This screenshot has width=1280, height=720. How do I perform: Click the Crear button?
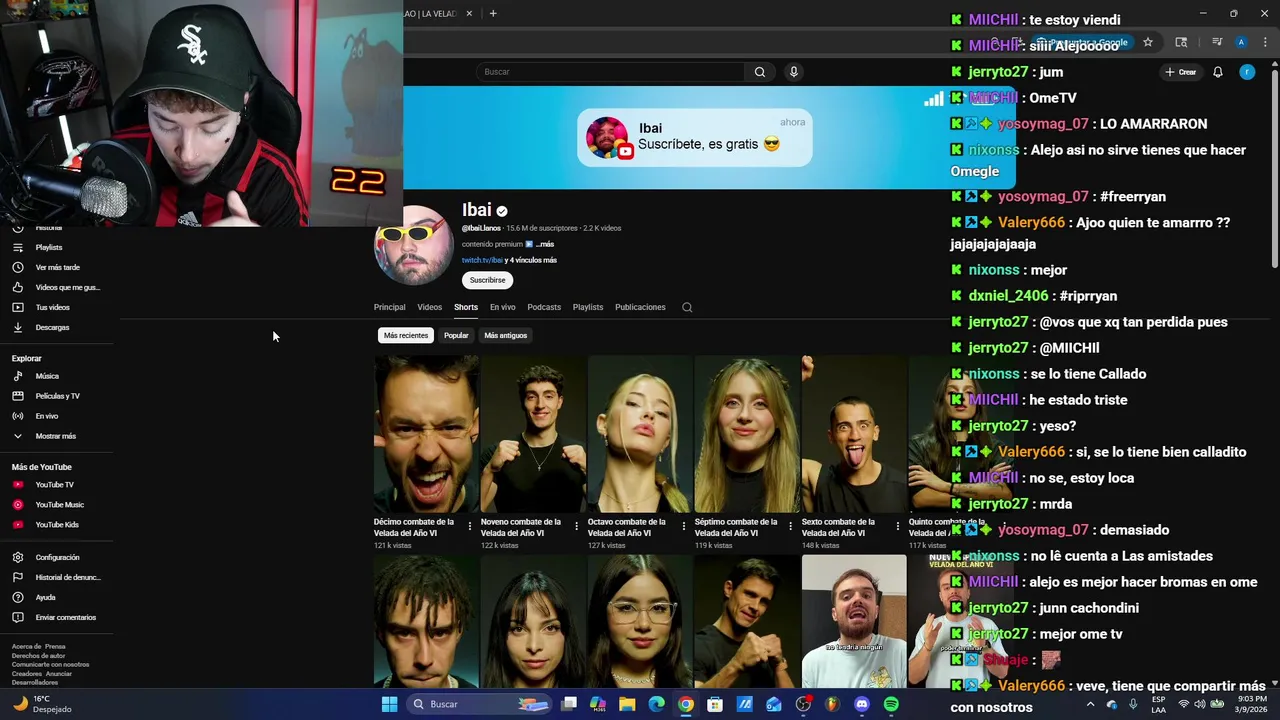1181,72
